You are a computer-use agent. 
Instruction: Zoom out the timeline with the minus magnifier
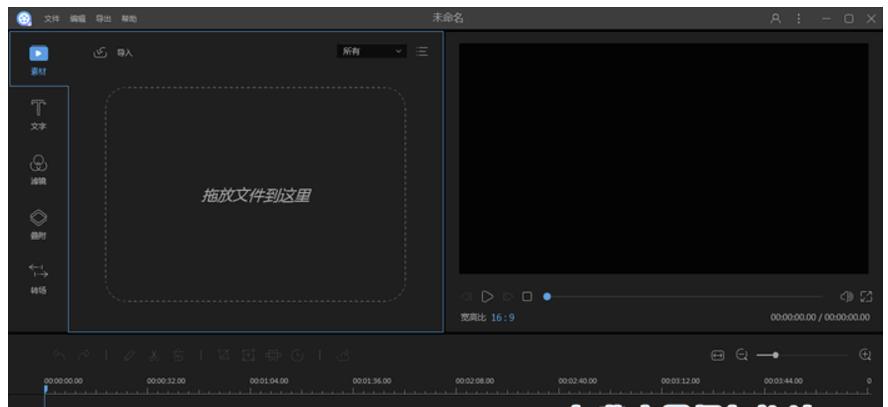pyautogui.click(x=741, y=355)
